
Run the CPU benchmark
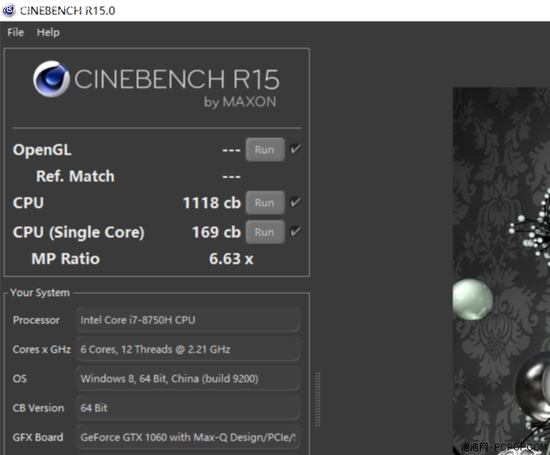(265, 203)
